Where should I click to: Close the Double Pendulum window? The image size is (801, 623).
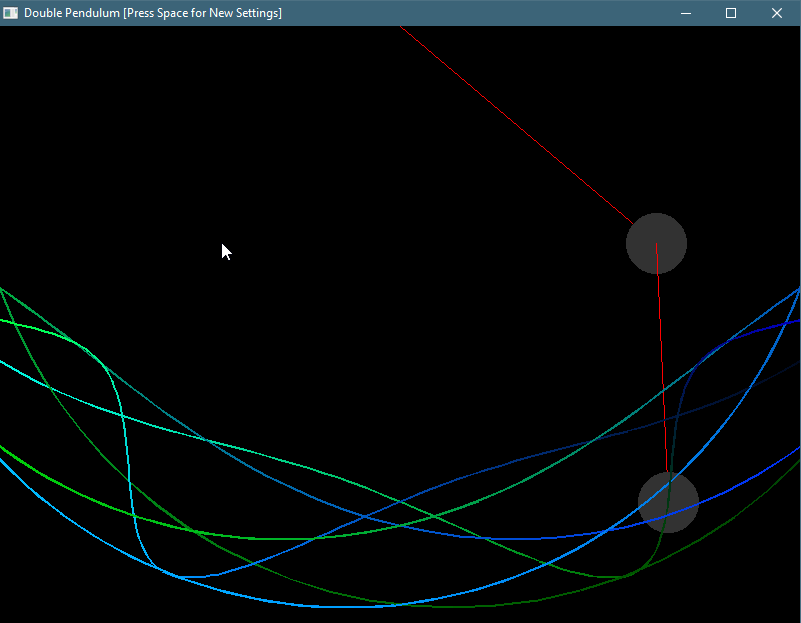coord(777,13)
